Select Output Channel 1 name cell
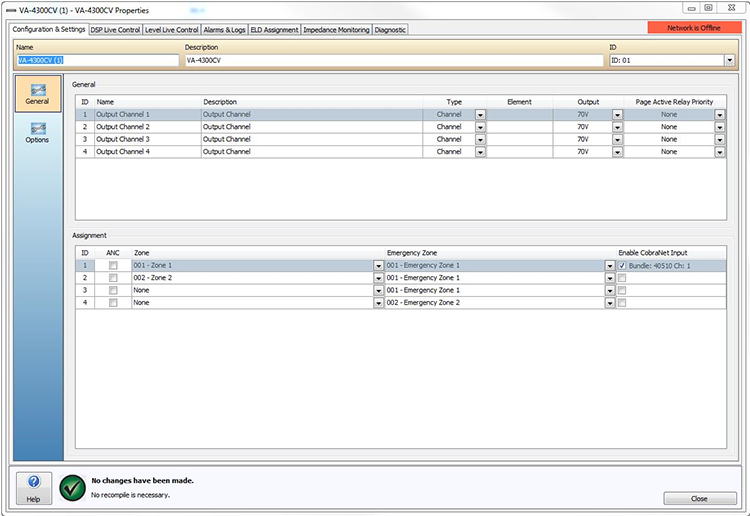 147,115
